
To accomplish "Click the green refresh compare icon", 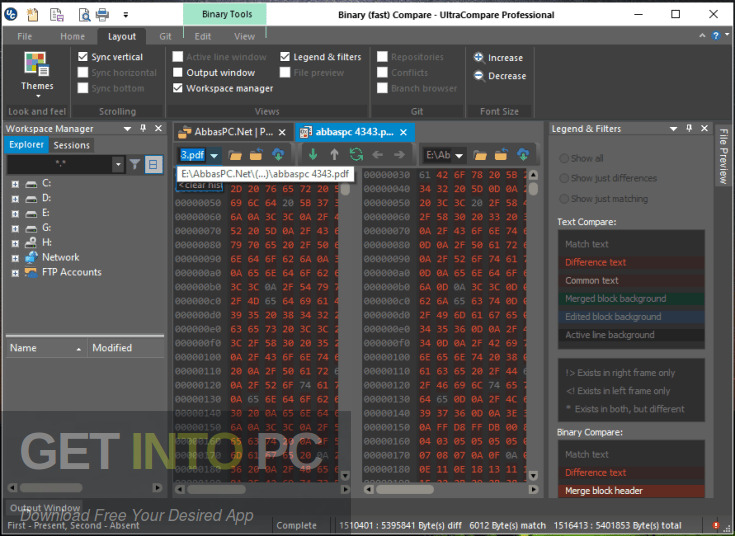I will (356, 154).
